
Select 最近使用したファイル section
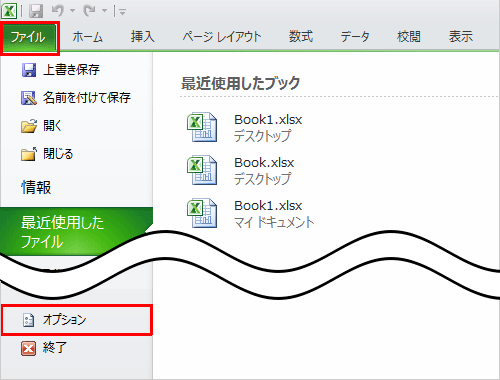(76, 232)
